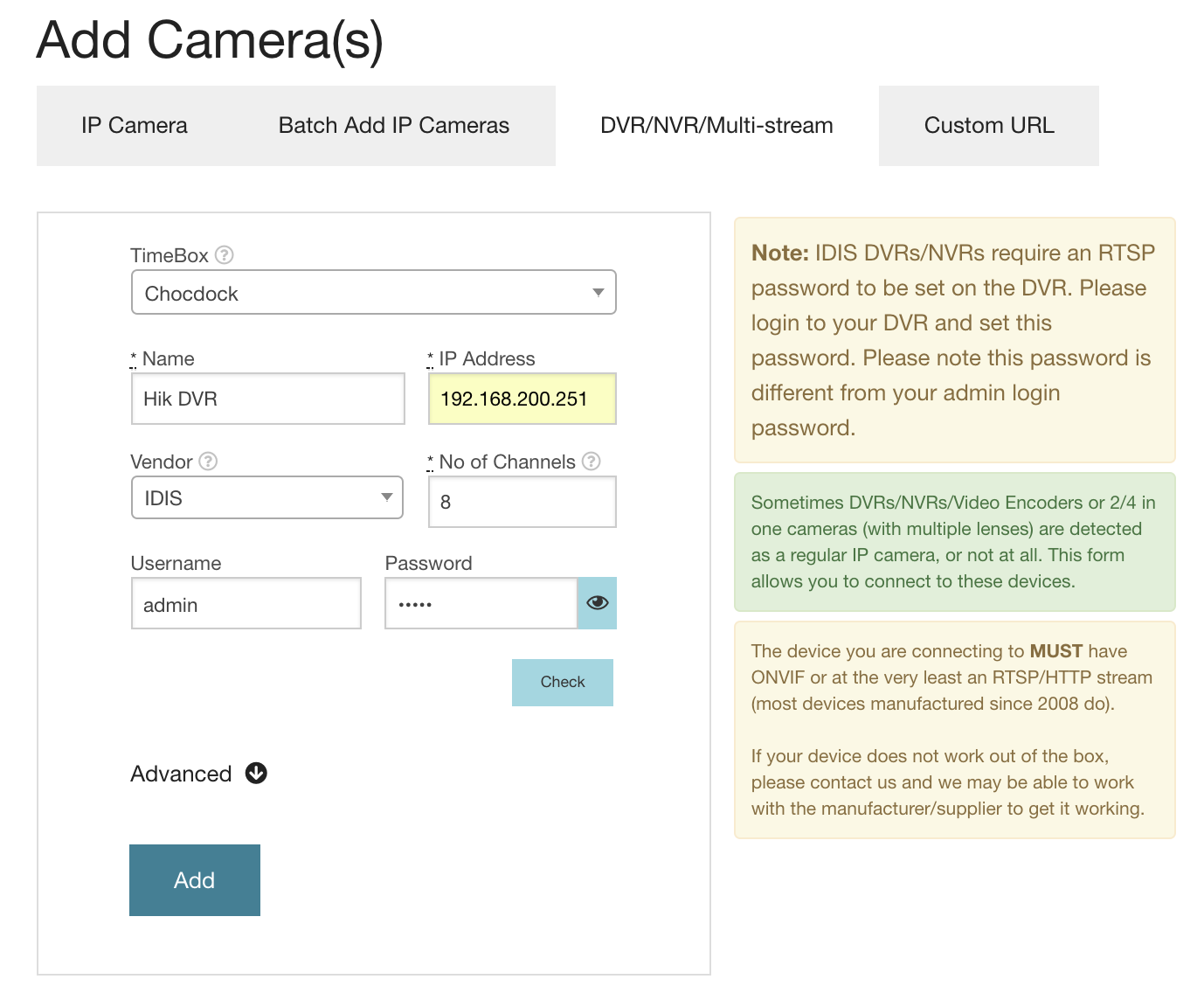Click the Advanced down-arrow circle icon
This screenshot has height=1007, width=1204.
point(256,774)
